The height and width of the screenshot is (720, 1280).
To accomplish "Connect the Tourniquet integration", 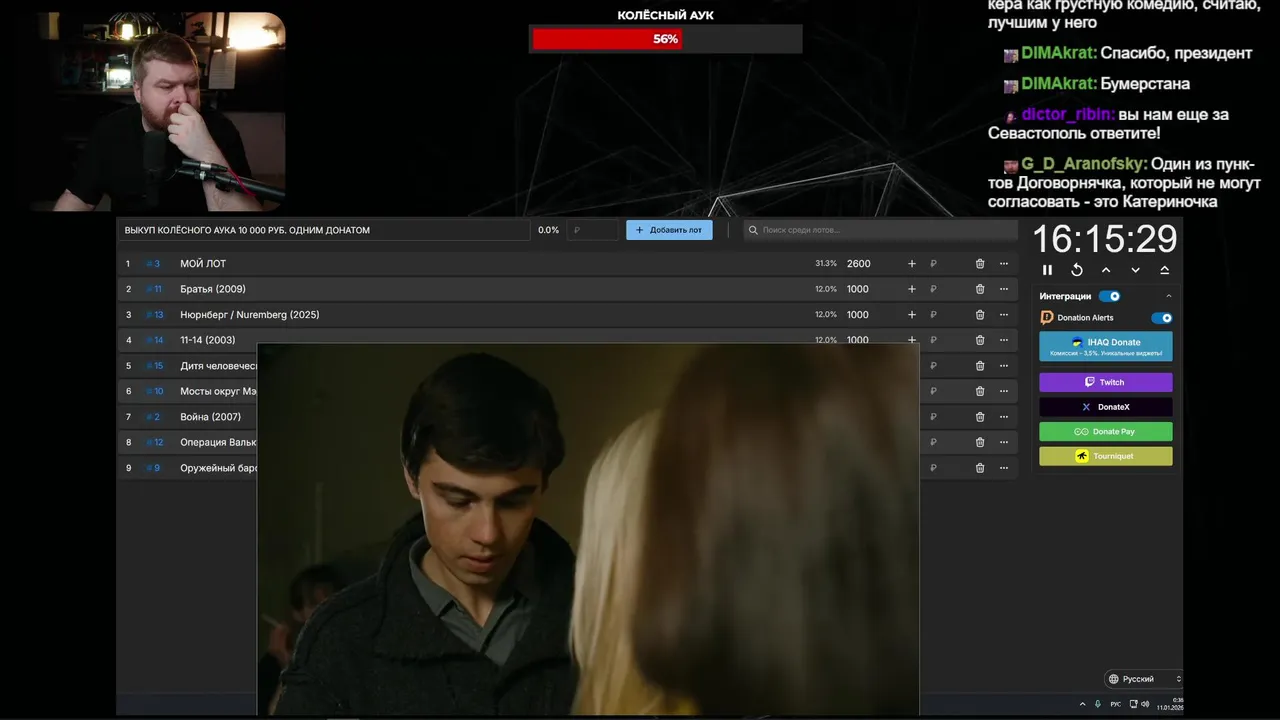I will click(1106, 456).
